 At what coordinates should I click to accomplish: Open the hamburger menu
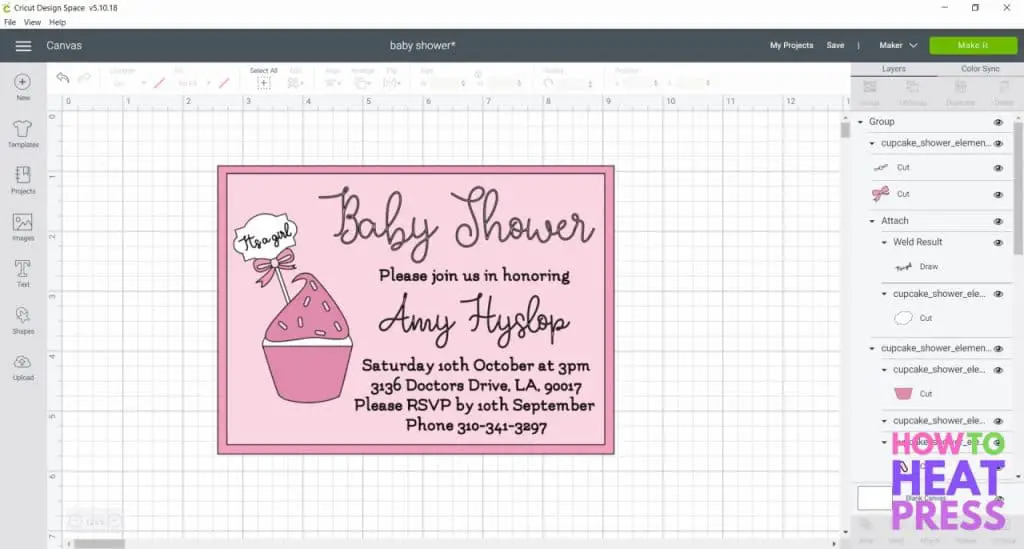pos(24,46)
